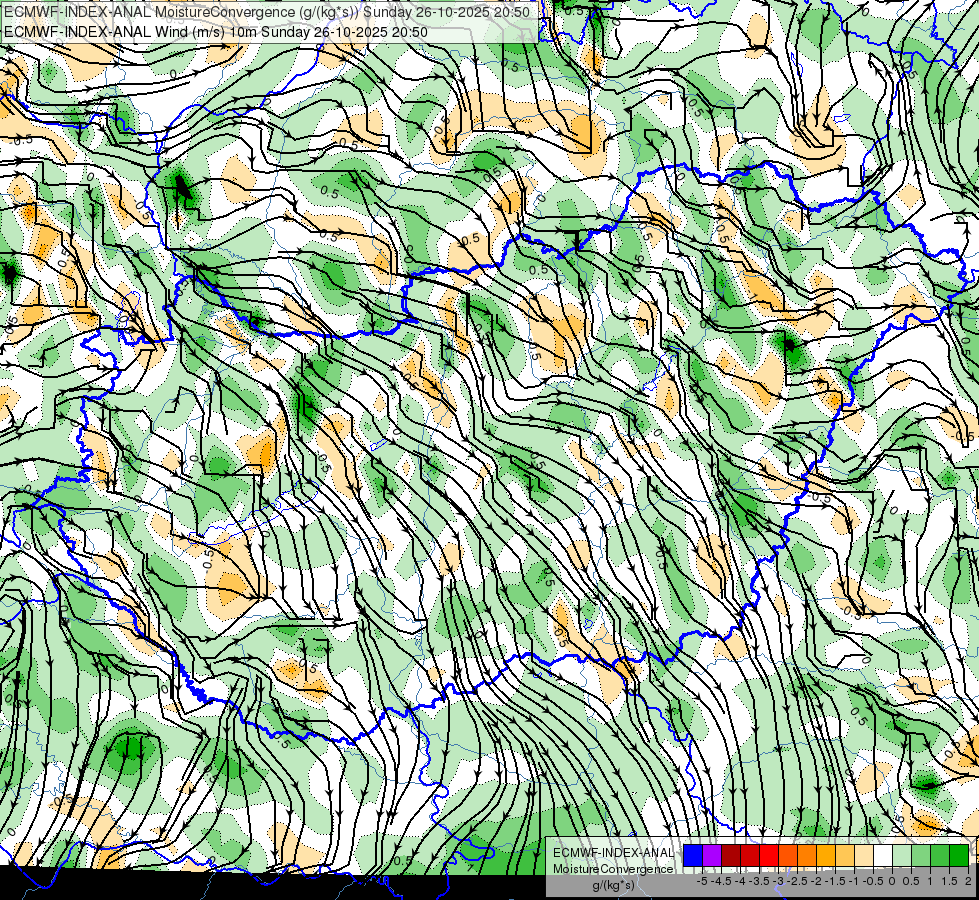The image size is (979, 900).
Task: Click the legend unit g/(kg*s)
Action: coord(614,886)
